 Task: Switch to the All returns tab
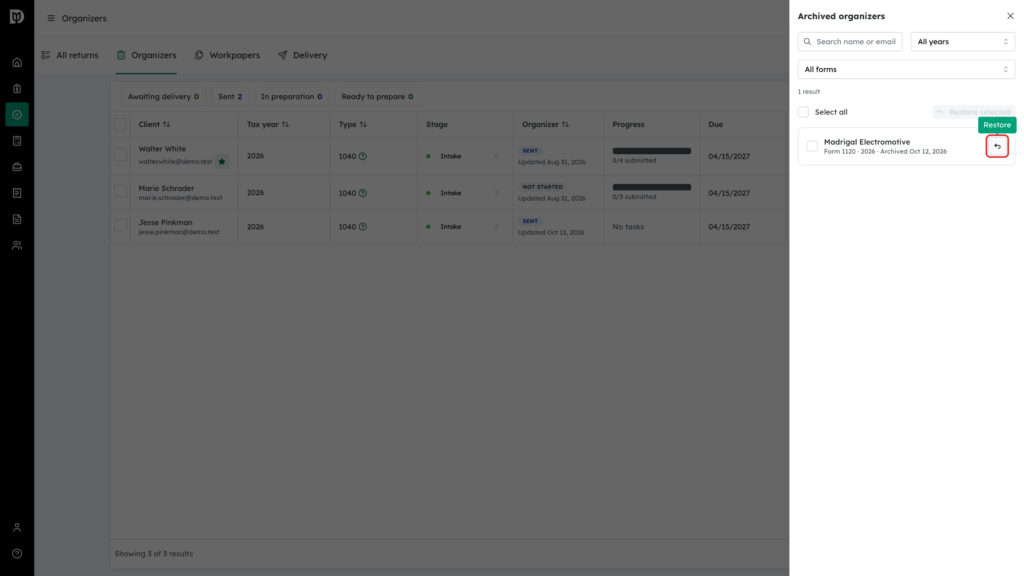coord(70,56)
